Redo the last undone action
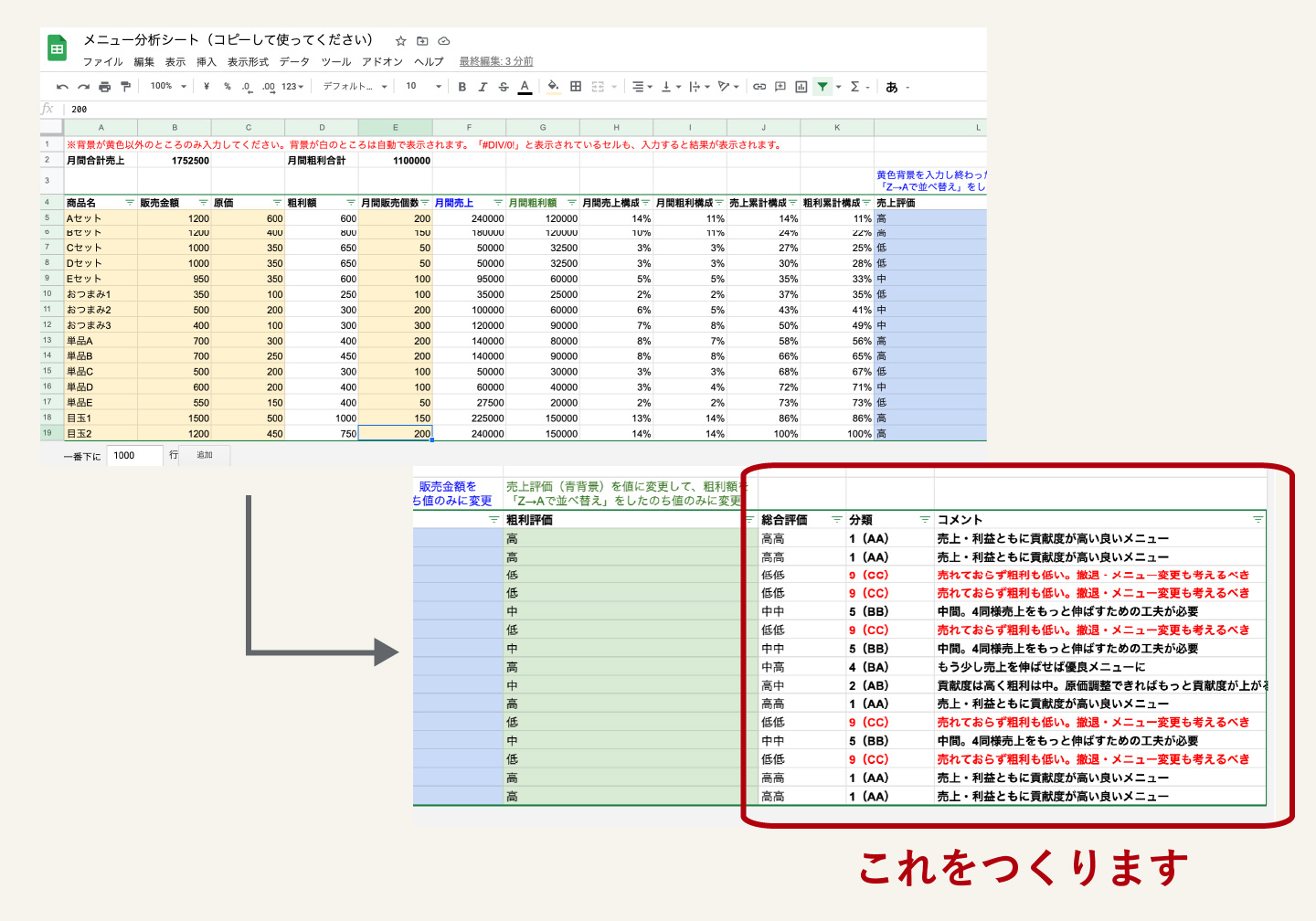The image size is (1316, 921). tap(83, 87)
